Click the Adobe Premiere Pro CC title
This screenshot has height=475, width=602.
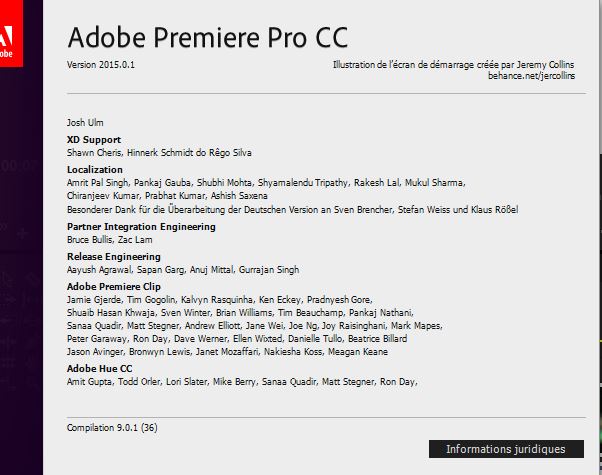[x=208, y=38]
